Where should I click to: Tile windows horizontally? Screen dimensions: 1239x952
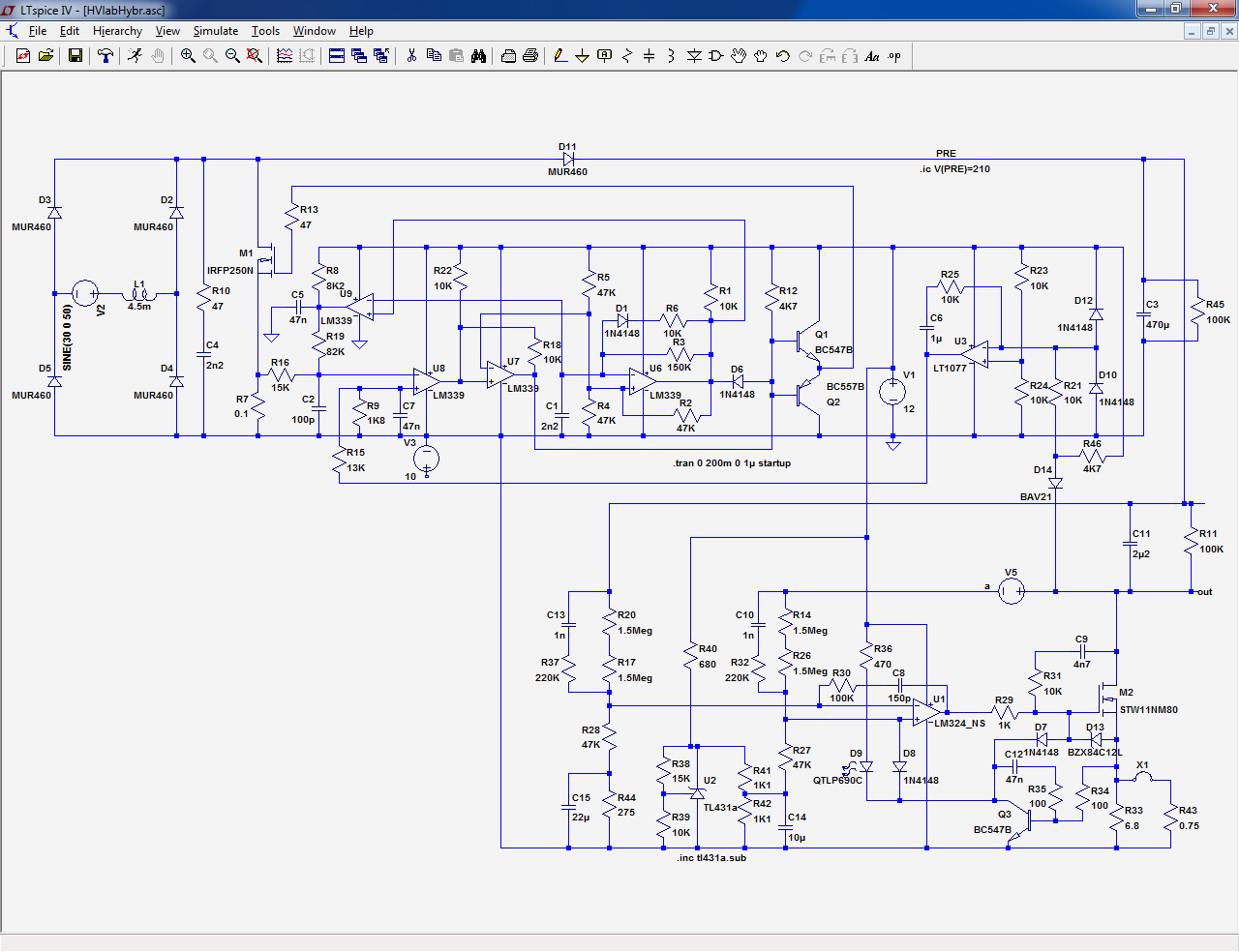point(337,56)
